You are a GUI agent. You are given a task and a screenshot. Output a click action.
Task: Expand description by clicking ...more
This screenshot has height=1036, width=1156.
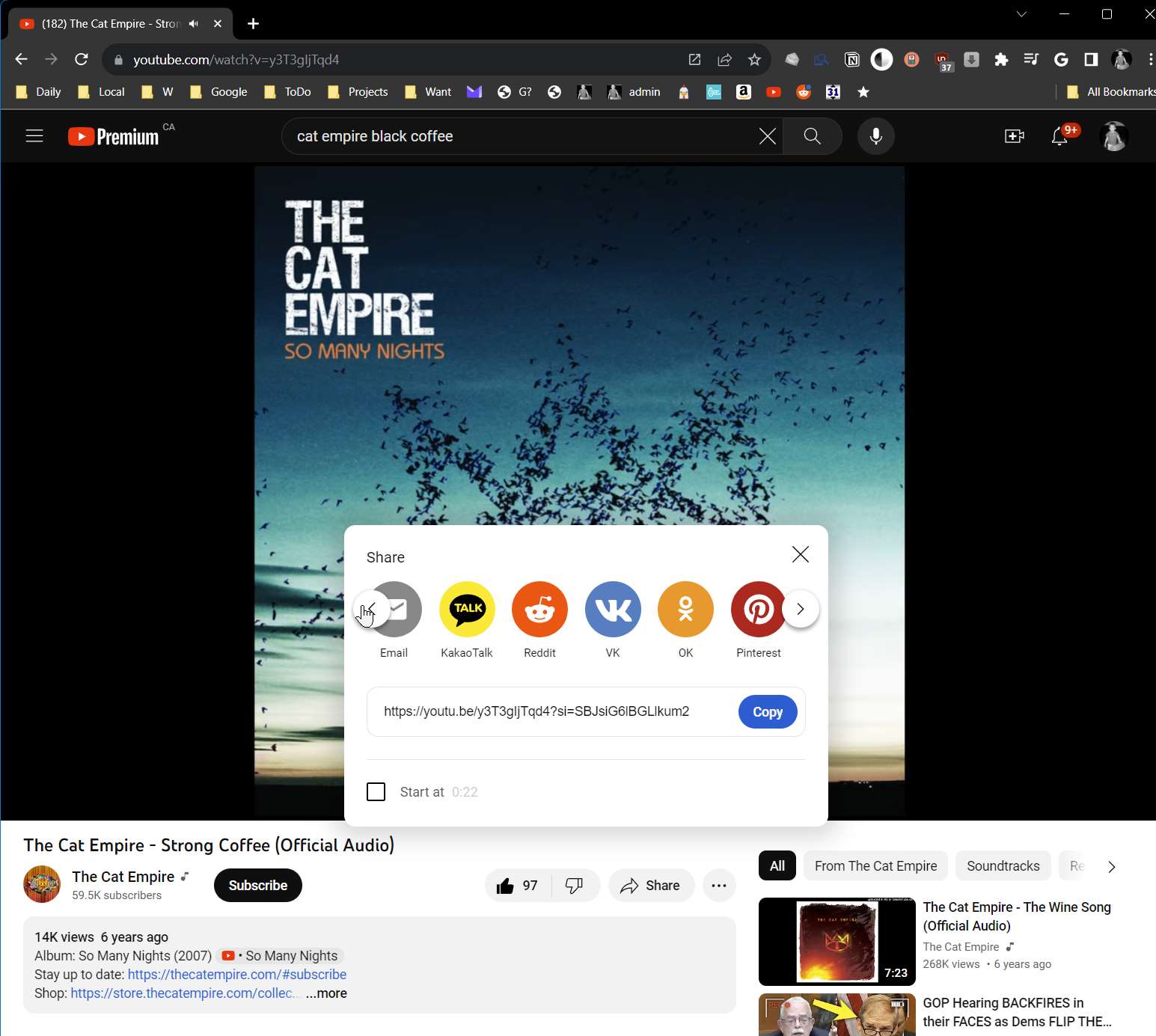point(326,993)
